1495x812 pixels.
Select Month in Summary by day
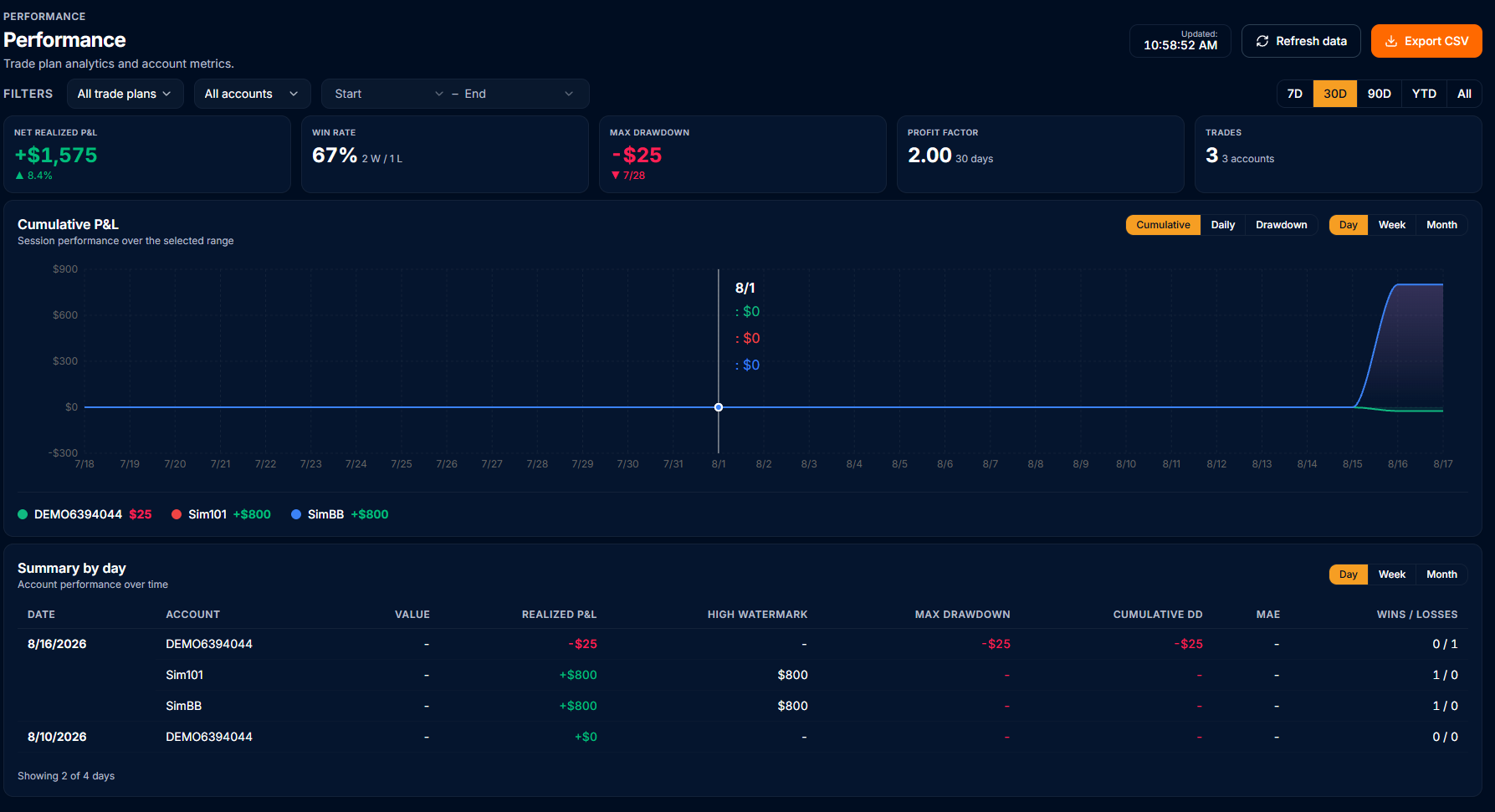click(x=1441, y=575)
